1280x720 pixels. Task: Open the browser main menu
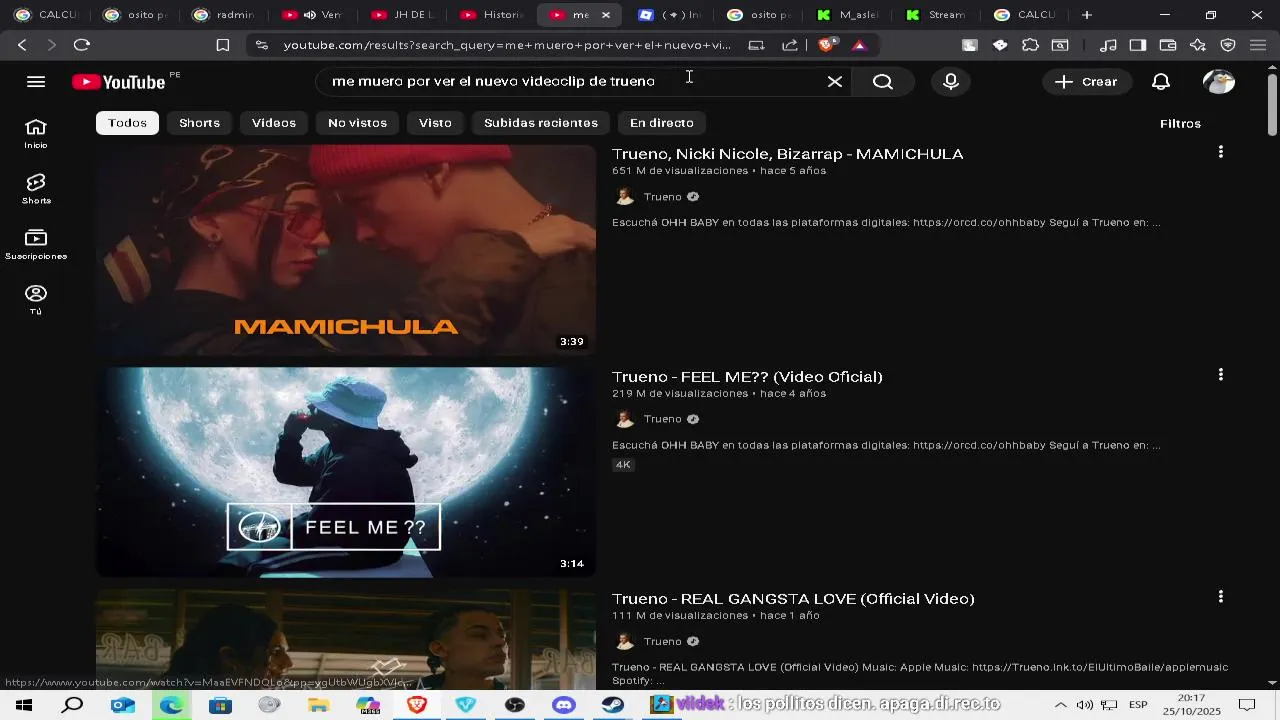point(1258,45)
